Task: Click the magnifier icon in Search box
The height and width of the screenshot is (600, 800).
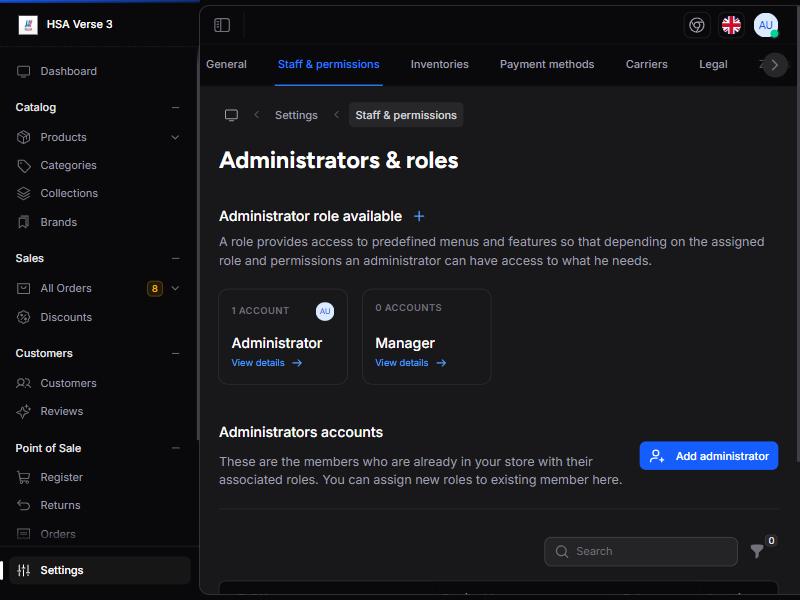Action: pyautogui.click(x=562, y=552)
